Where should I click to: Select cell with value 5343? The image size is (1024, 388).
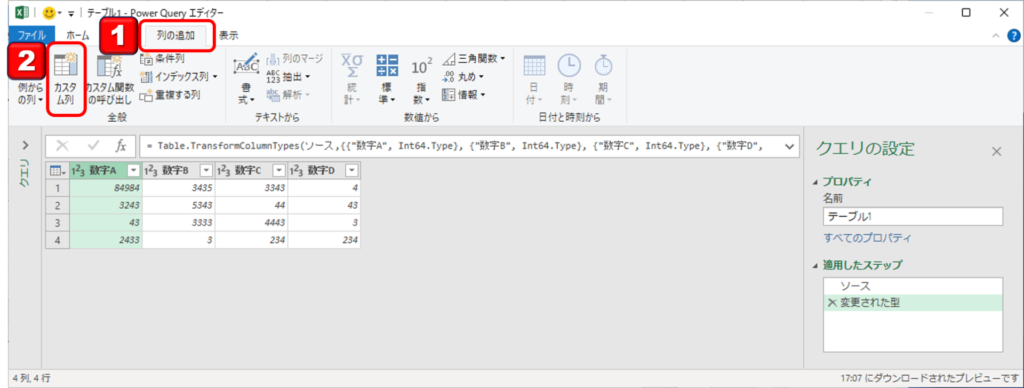click(179, 205)
